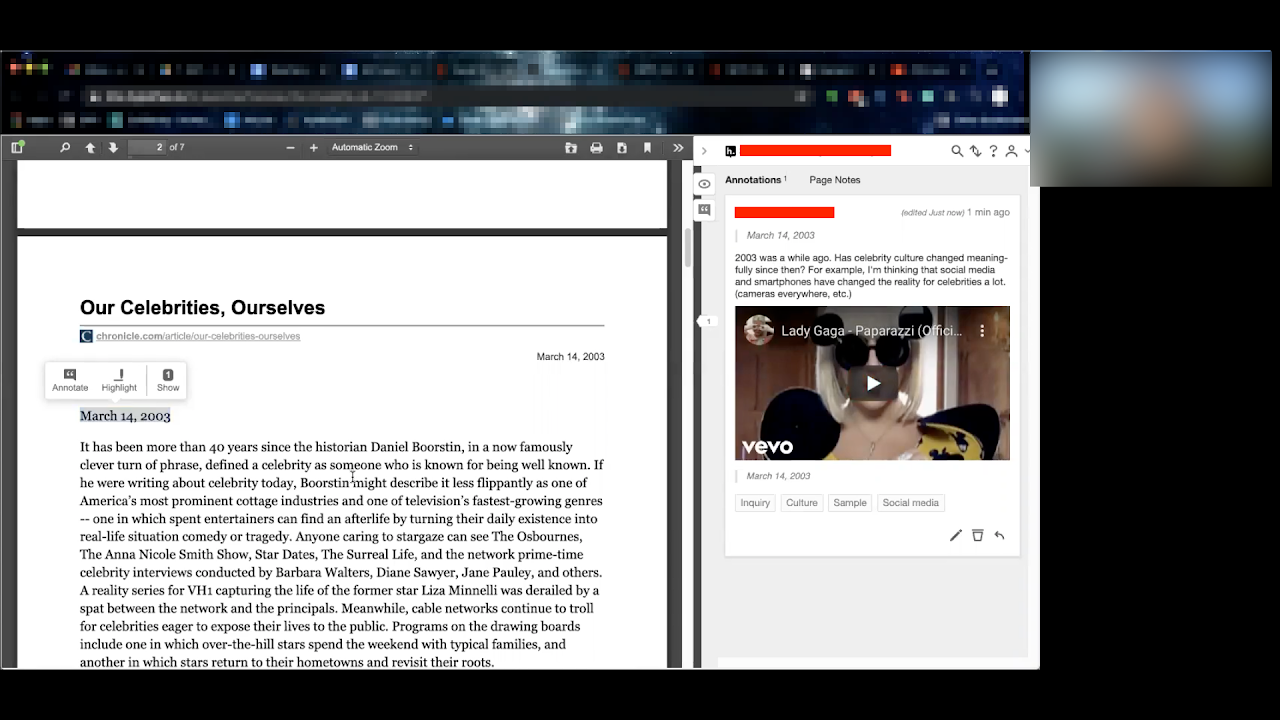This screenshot has width=1280, height=720.
Task: Download the PDF document
Action: [622, 147]
